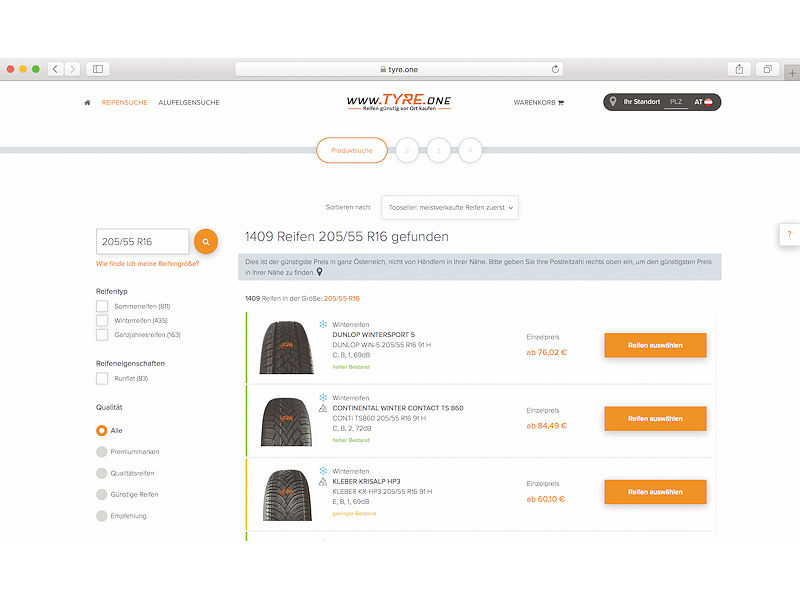Click the location pin icon in Standort

(x=613, y=102)
